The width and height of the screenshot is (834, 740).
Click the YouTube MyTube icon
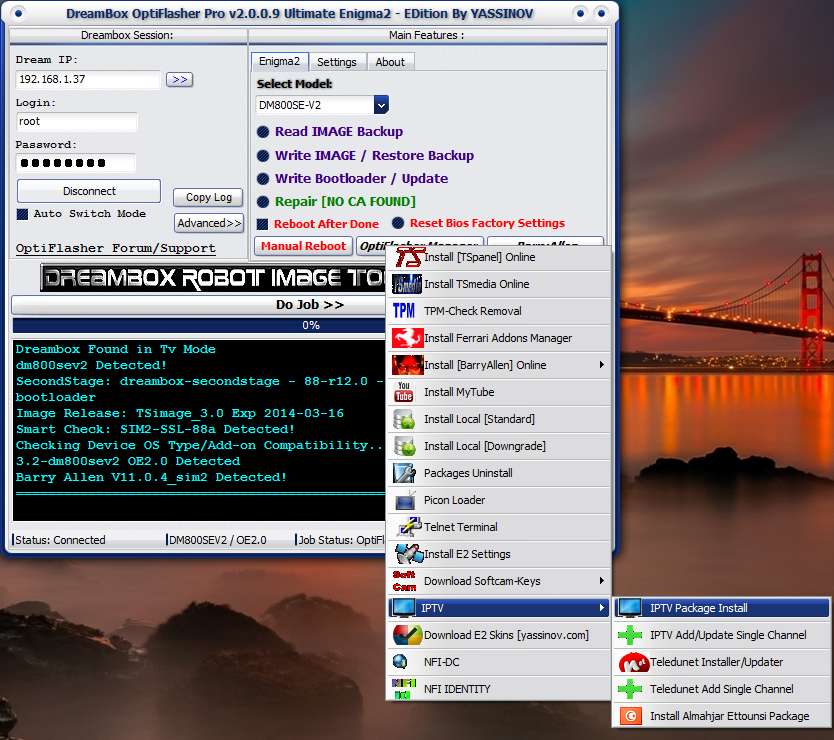(404, 392)
